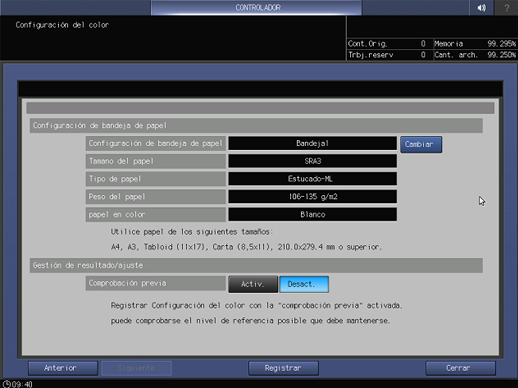This screenshot has height=388, width=518.
Task: Click the 'Registrar Configuración del color' hint text
Action: coord(256,305)
